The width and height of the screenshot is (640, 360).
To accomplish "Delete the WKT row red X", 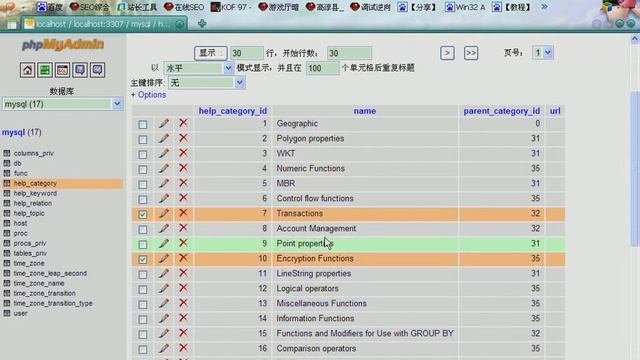I will pos(183,153).
